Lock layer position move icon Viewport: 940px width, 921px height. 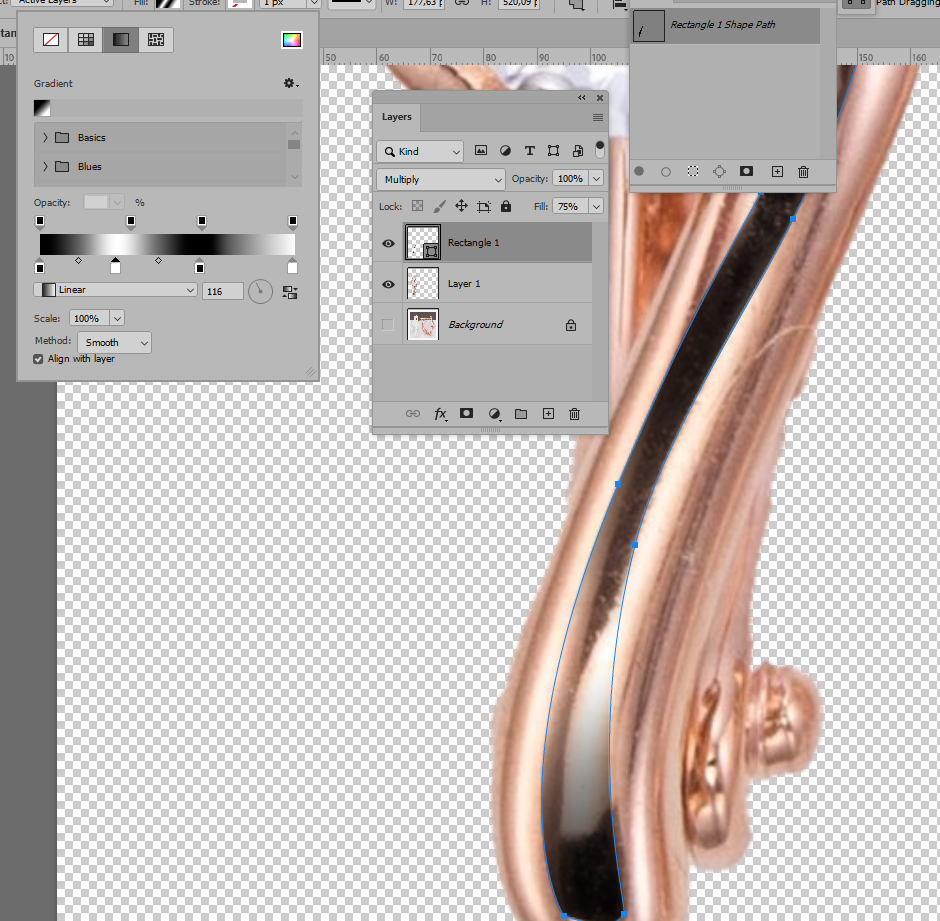coord(461,206)
